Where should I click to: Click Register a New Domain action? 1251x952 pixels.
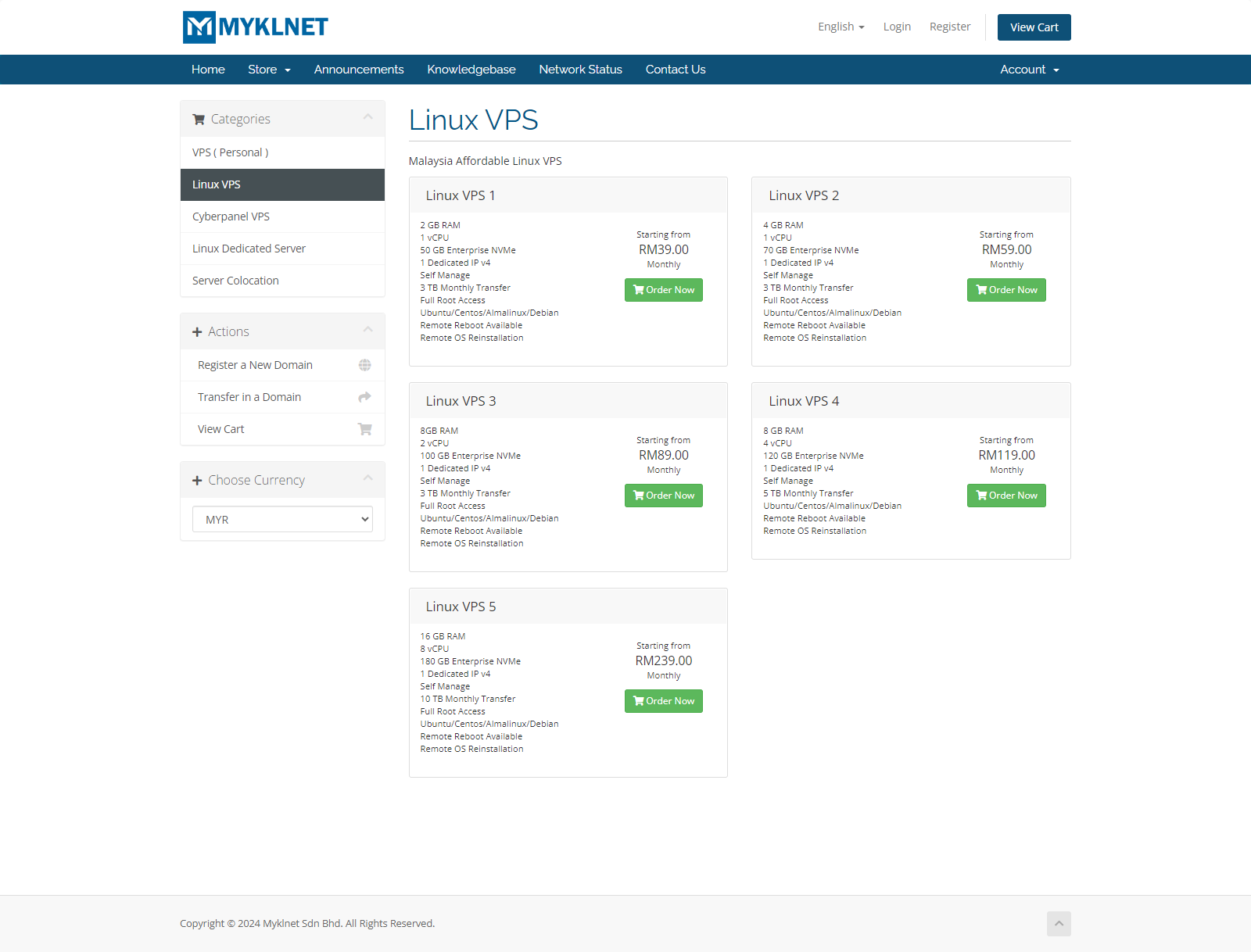tap(282, 365)
